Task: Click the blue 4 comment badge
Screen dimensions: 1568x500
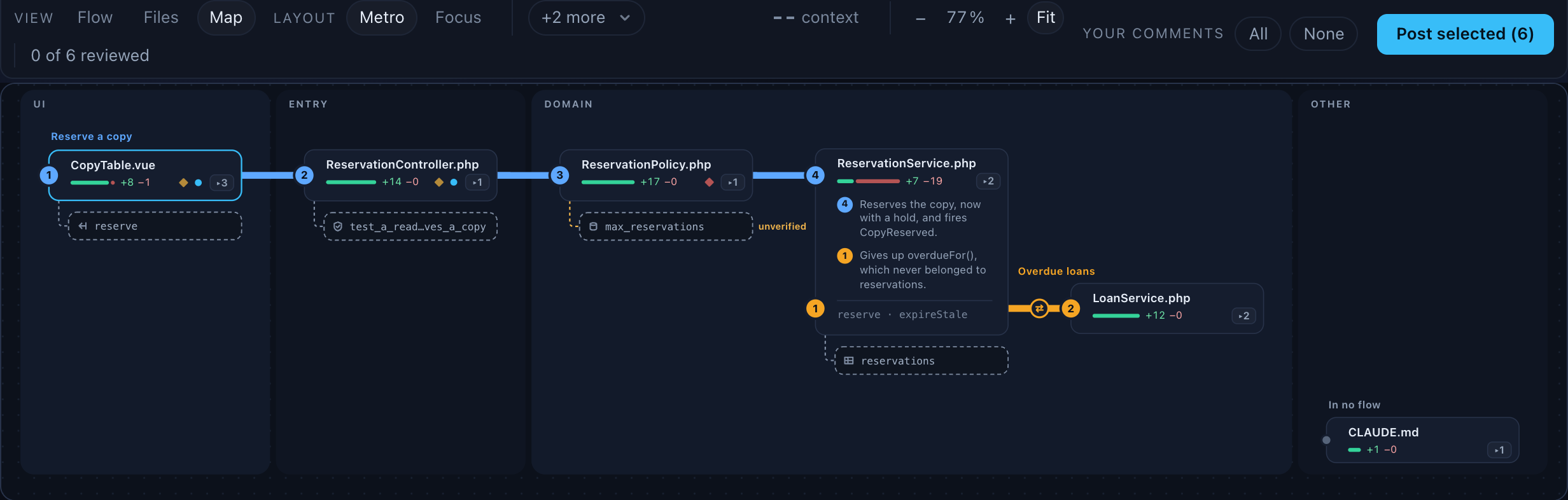Action: [x=844, y=204]
